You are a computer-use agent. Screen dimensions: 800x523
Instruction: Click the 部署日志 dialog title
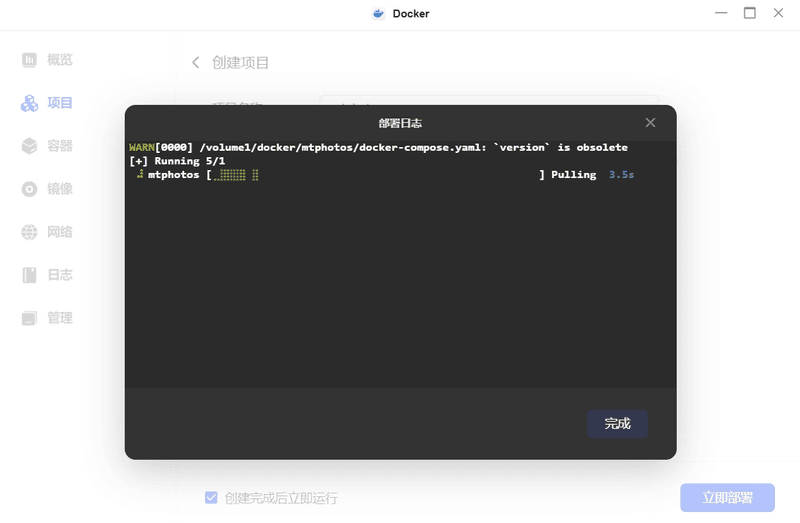400,123
